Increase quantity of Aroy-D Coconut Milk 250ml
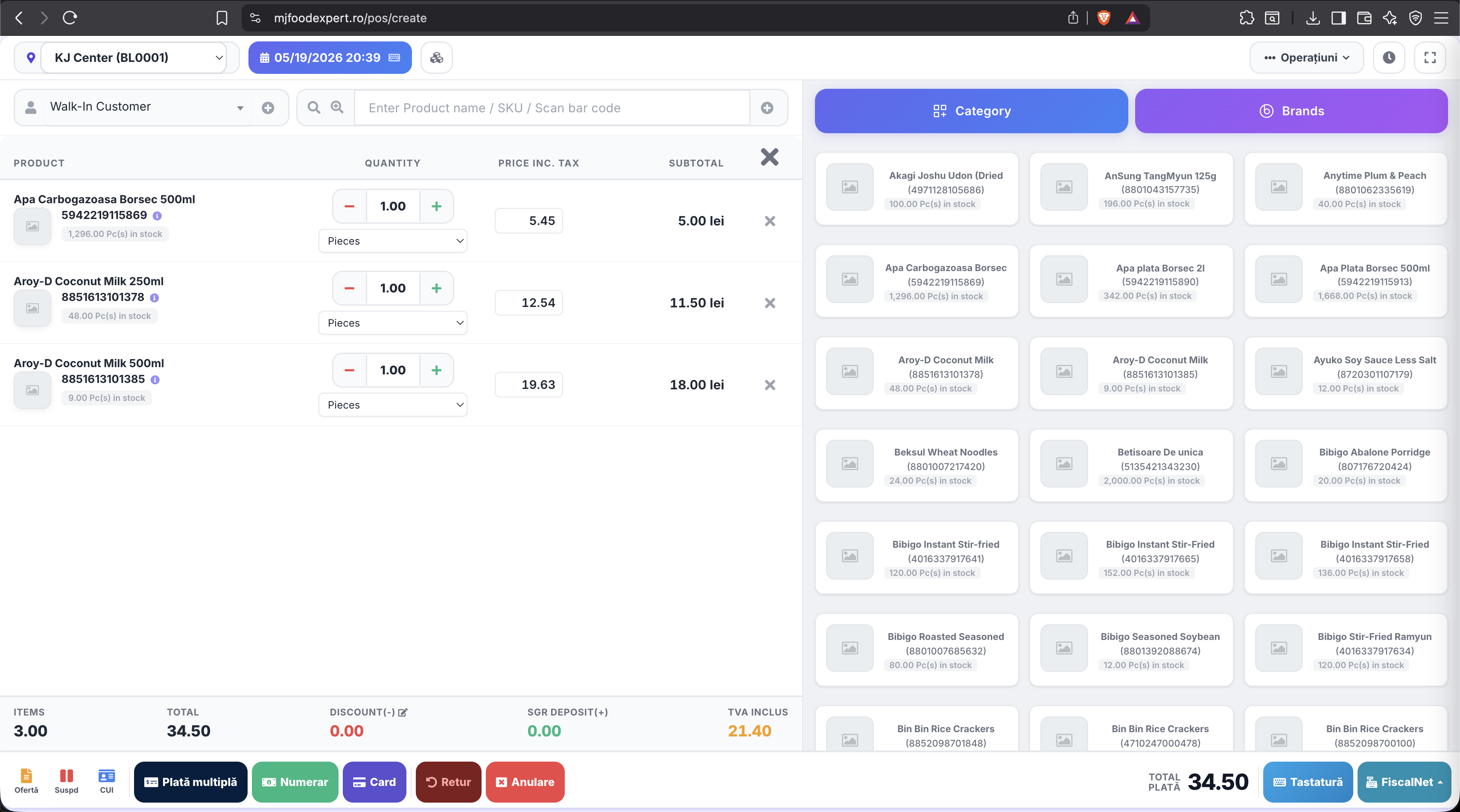 (x=436, y=289)
